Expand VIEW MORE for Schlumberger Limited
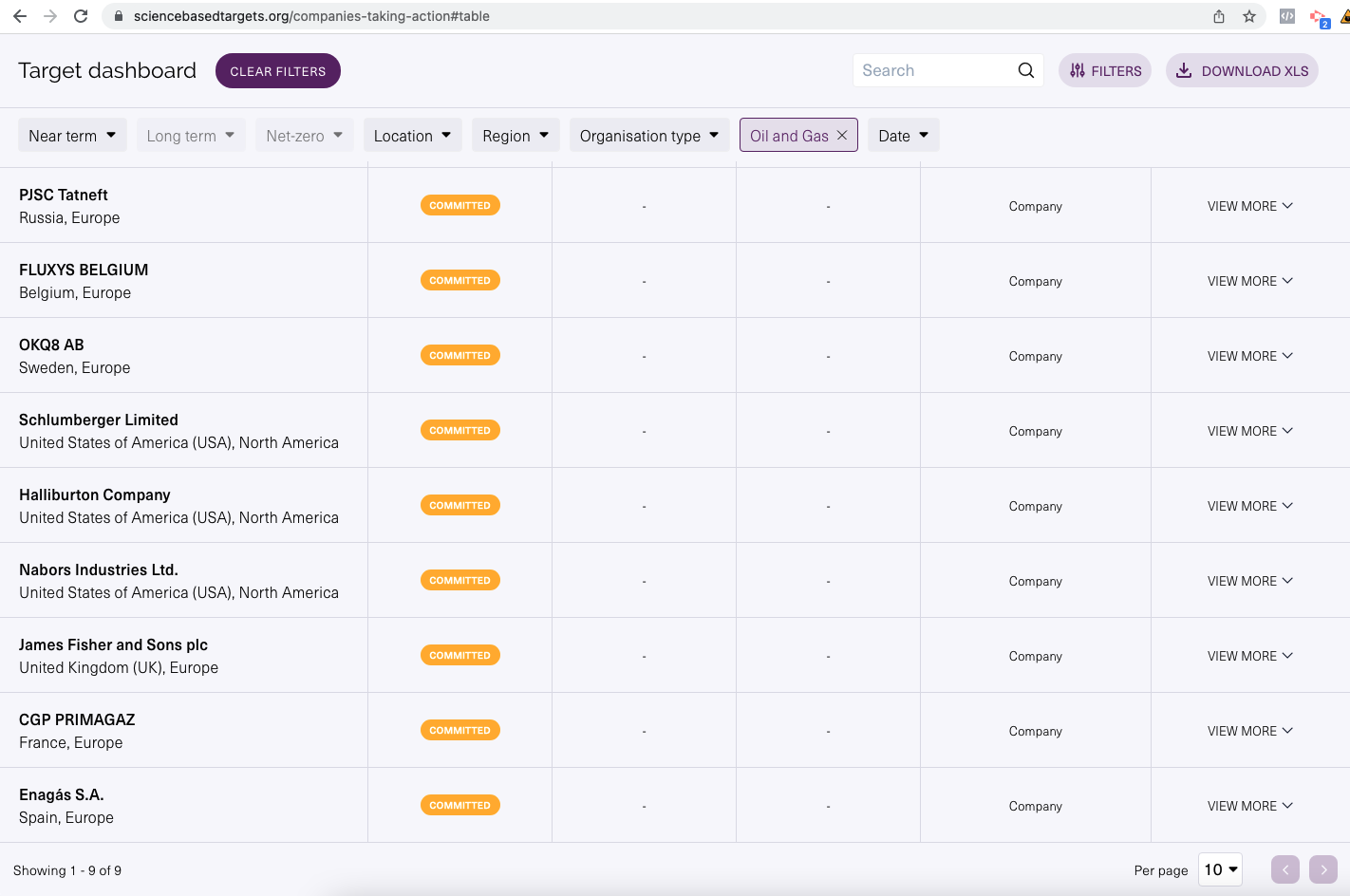 tap(1249, 431)
